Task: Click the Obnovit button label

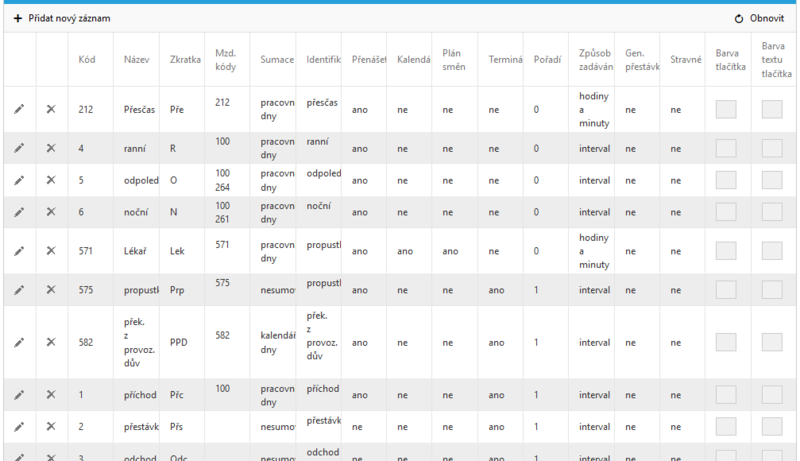Action: [x=767, y=18]
